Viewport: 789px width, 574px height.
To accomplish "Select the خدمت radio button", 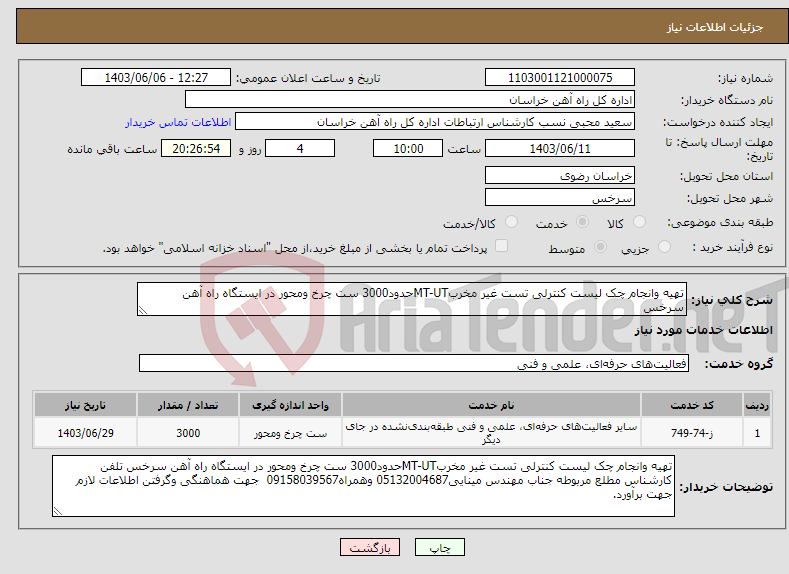I will click(x=582, y=222).
